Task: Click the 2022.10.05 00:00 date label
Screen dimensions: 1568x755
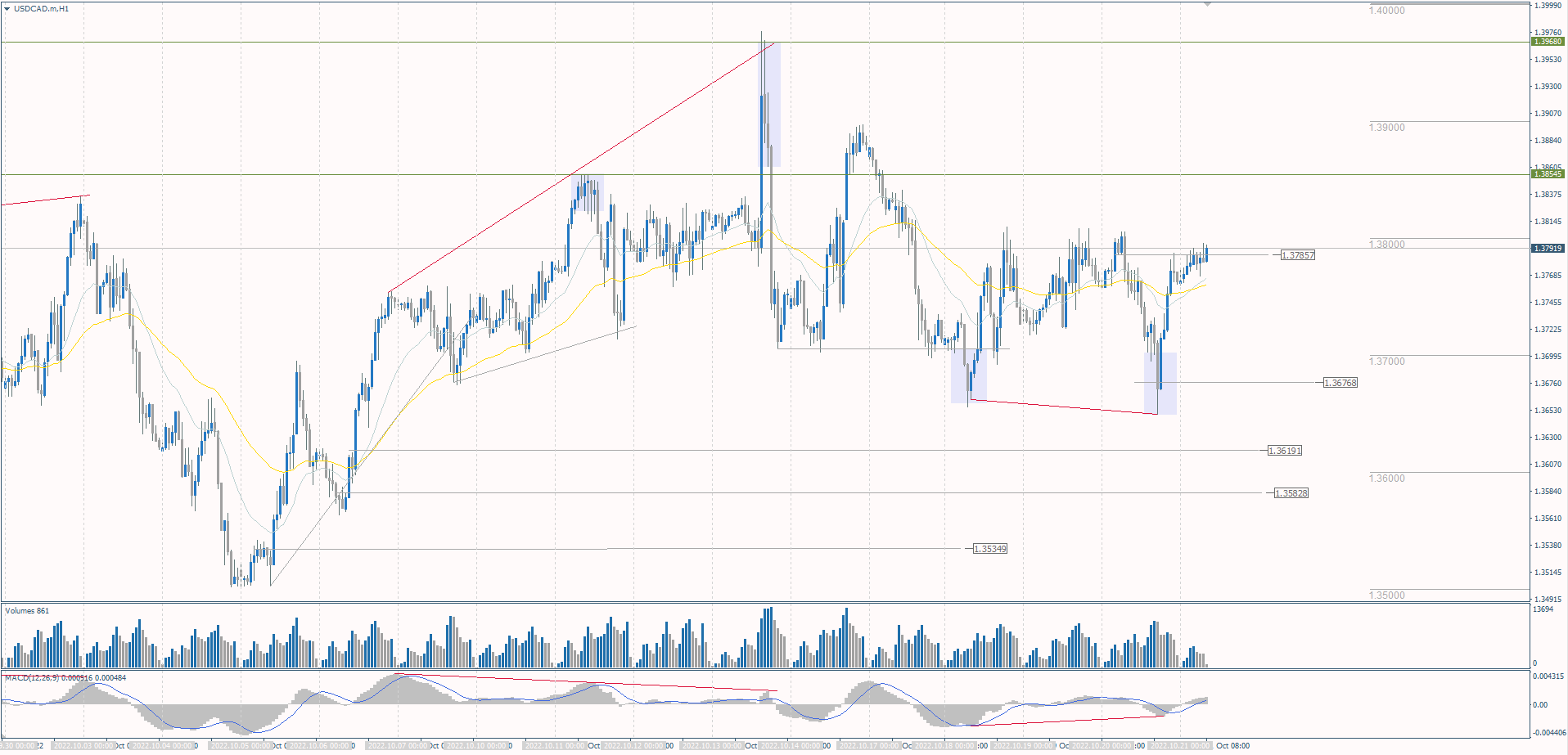Action: [241, 746]
